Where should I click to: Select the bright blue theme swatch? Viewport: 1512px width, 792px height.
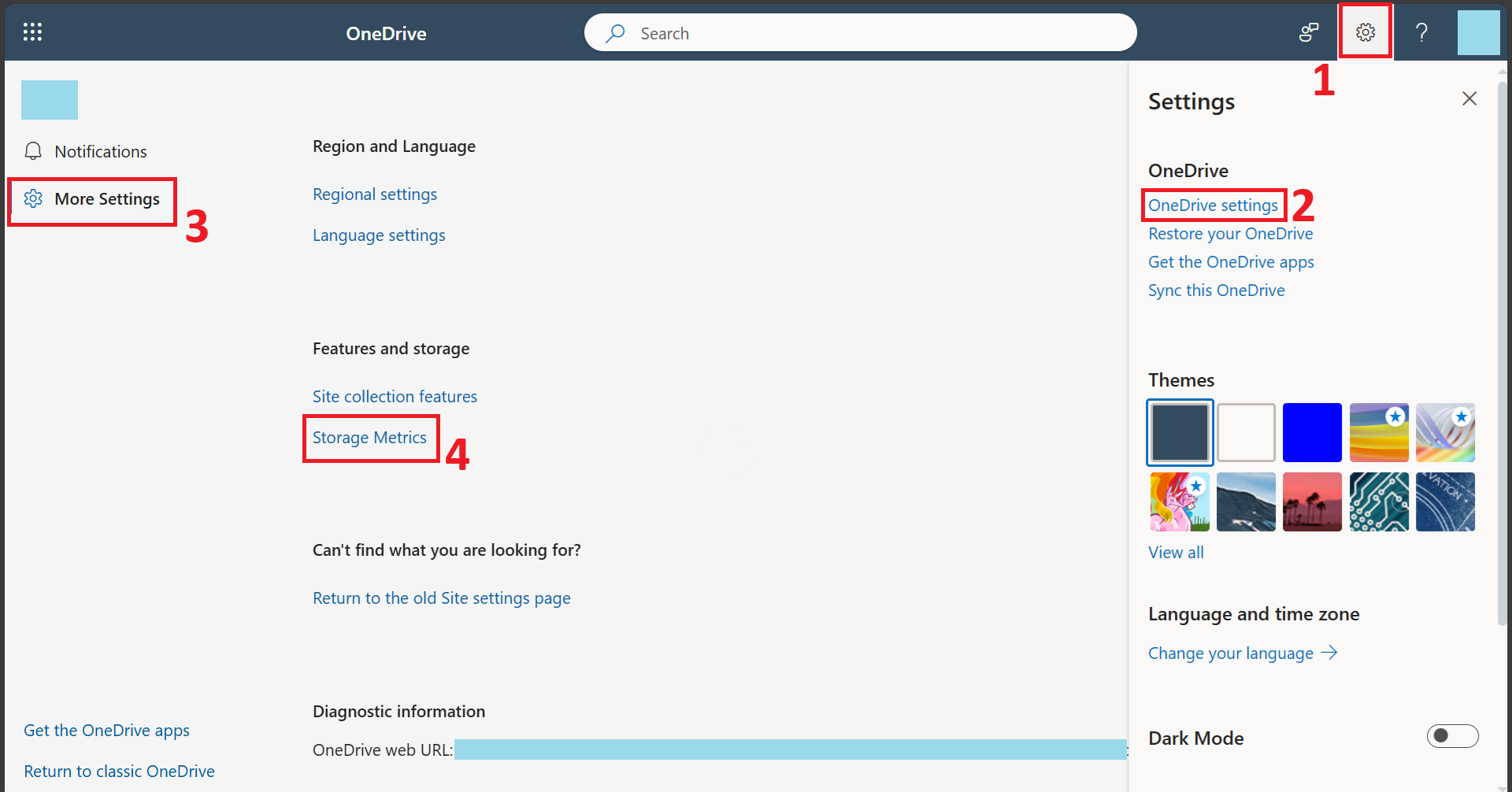pos(1312,433)
